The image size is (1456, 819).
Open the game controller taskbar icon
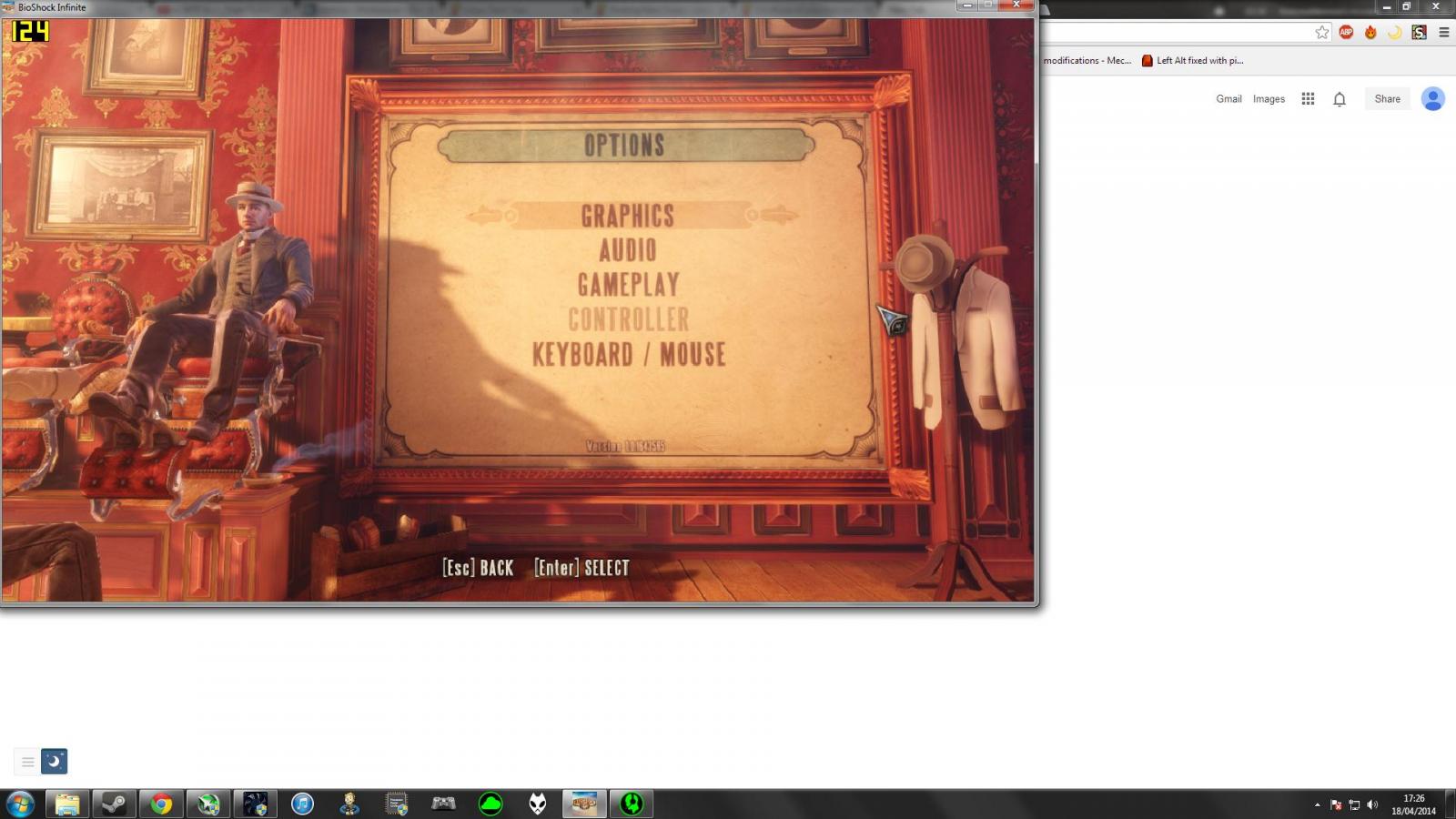coord(443,804)
